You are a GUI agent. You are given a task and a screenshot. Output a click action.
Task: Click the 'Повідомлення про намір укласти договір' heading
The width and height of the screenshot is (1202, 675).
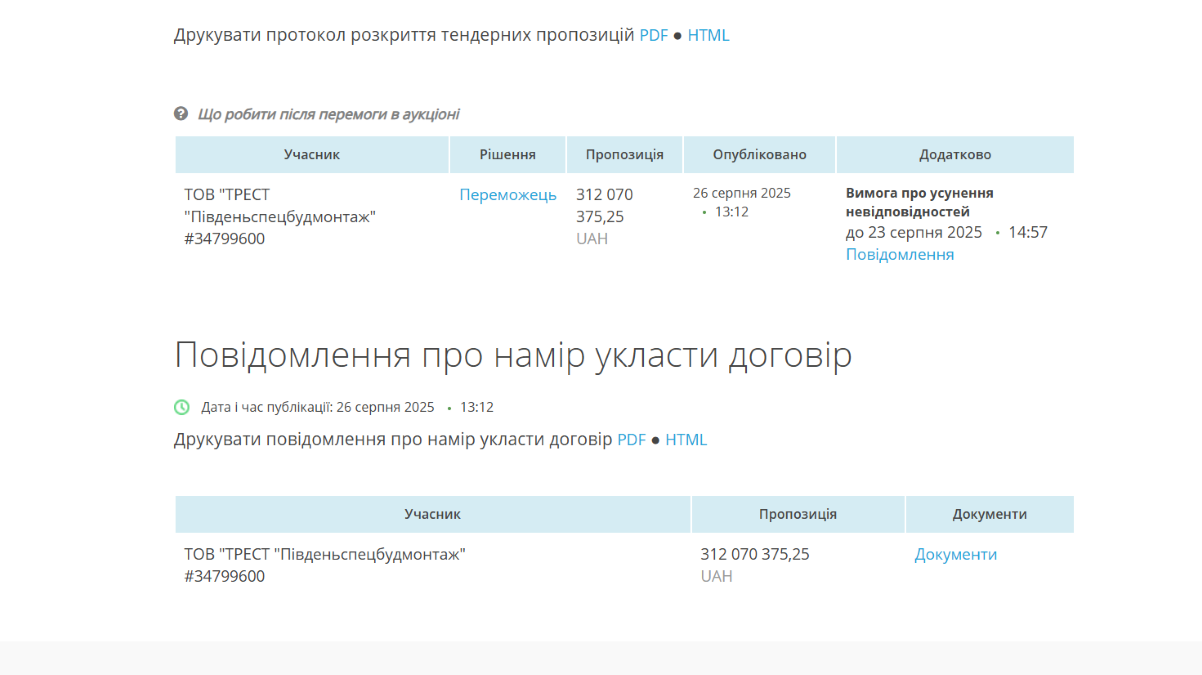(513, 355)
